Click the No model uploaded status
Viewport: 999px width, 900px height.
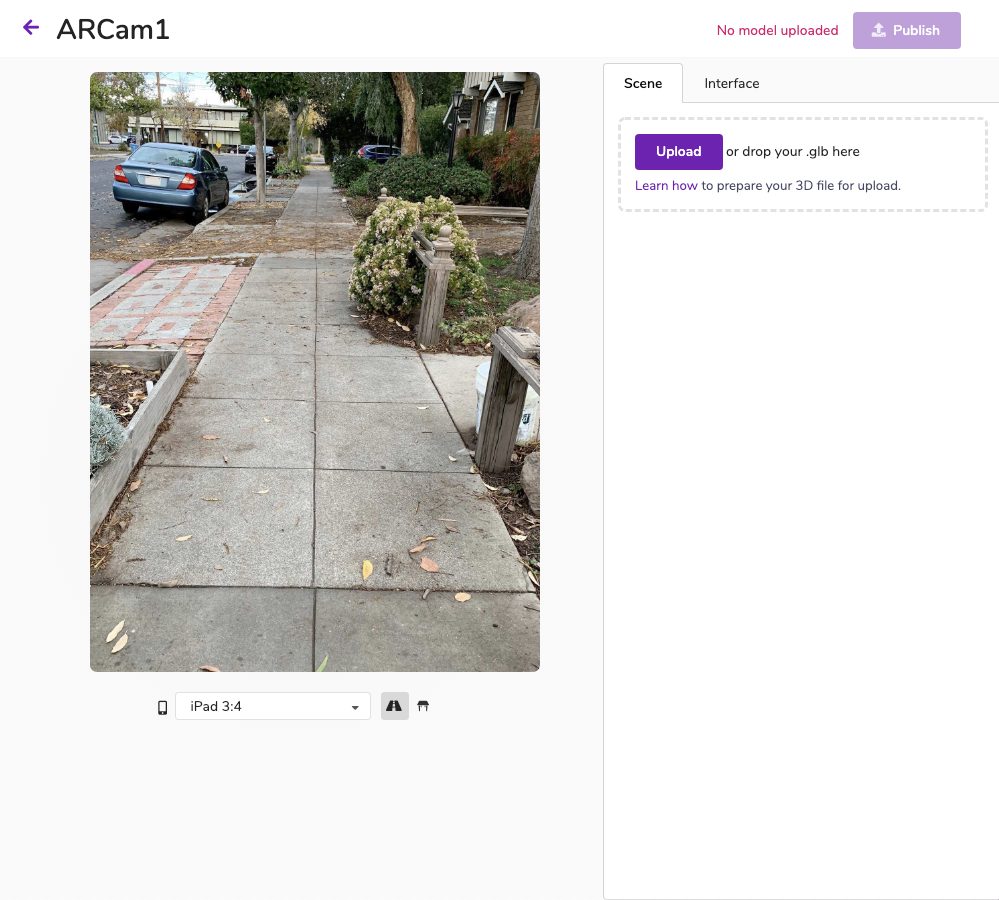point(777,31)
